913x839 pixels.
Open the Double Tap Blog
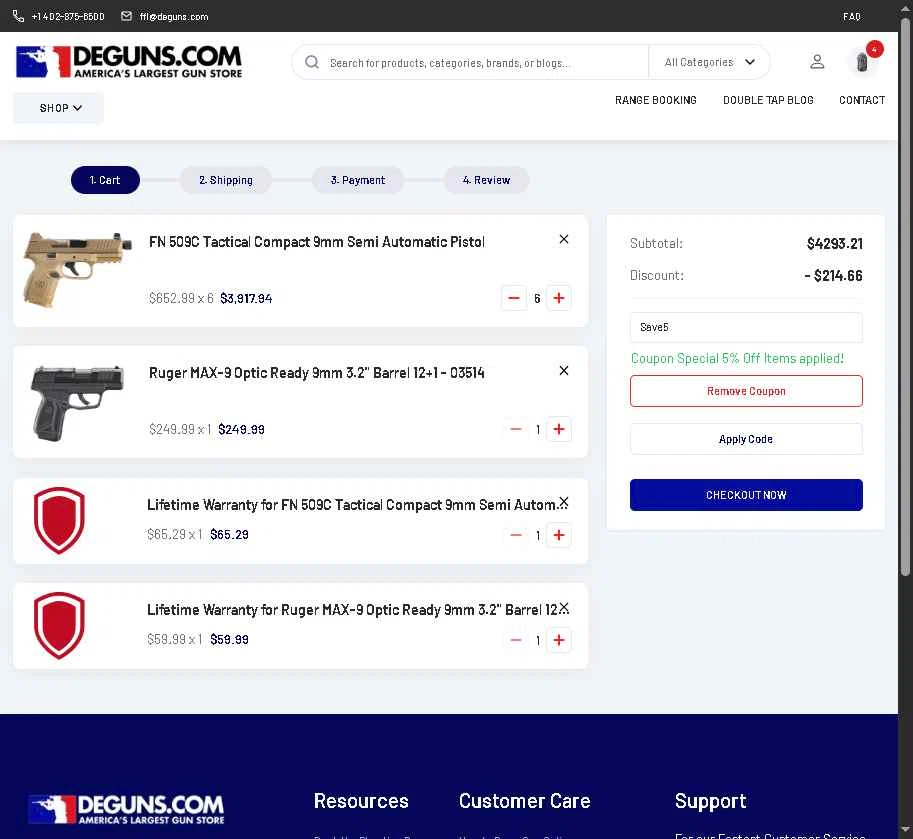tap(768, 100)
